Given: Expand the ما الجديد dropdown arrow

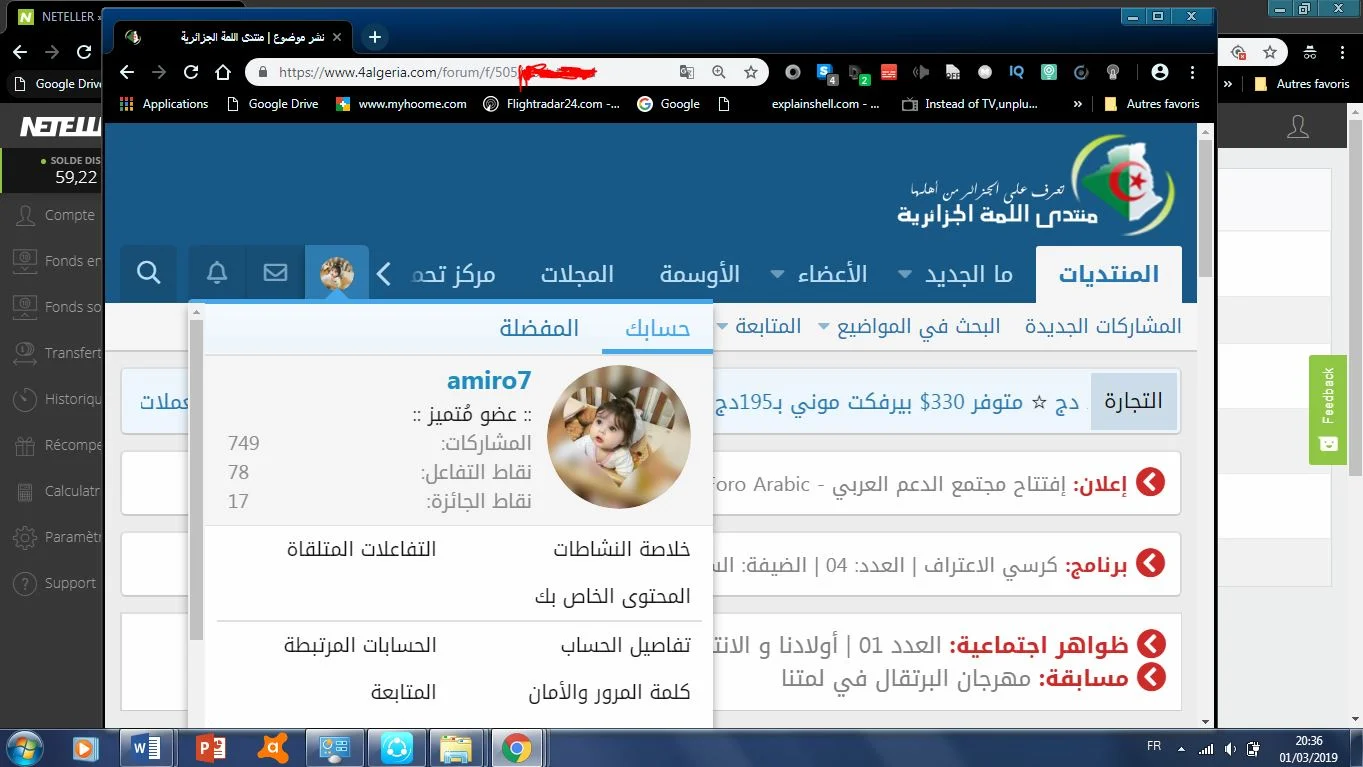Looking at the screenshot, I should pos(905,274).
